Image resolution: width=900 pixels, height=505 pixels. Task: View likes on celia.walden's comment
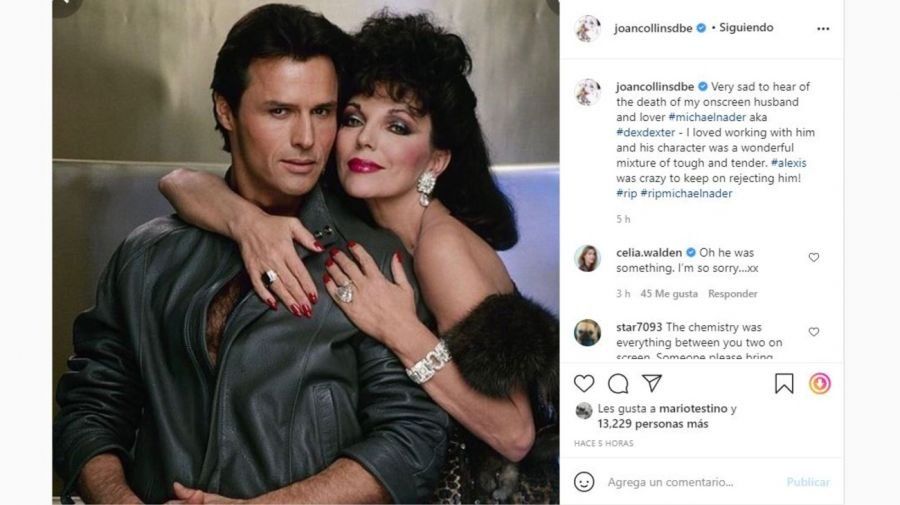click(669, 294)
